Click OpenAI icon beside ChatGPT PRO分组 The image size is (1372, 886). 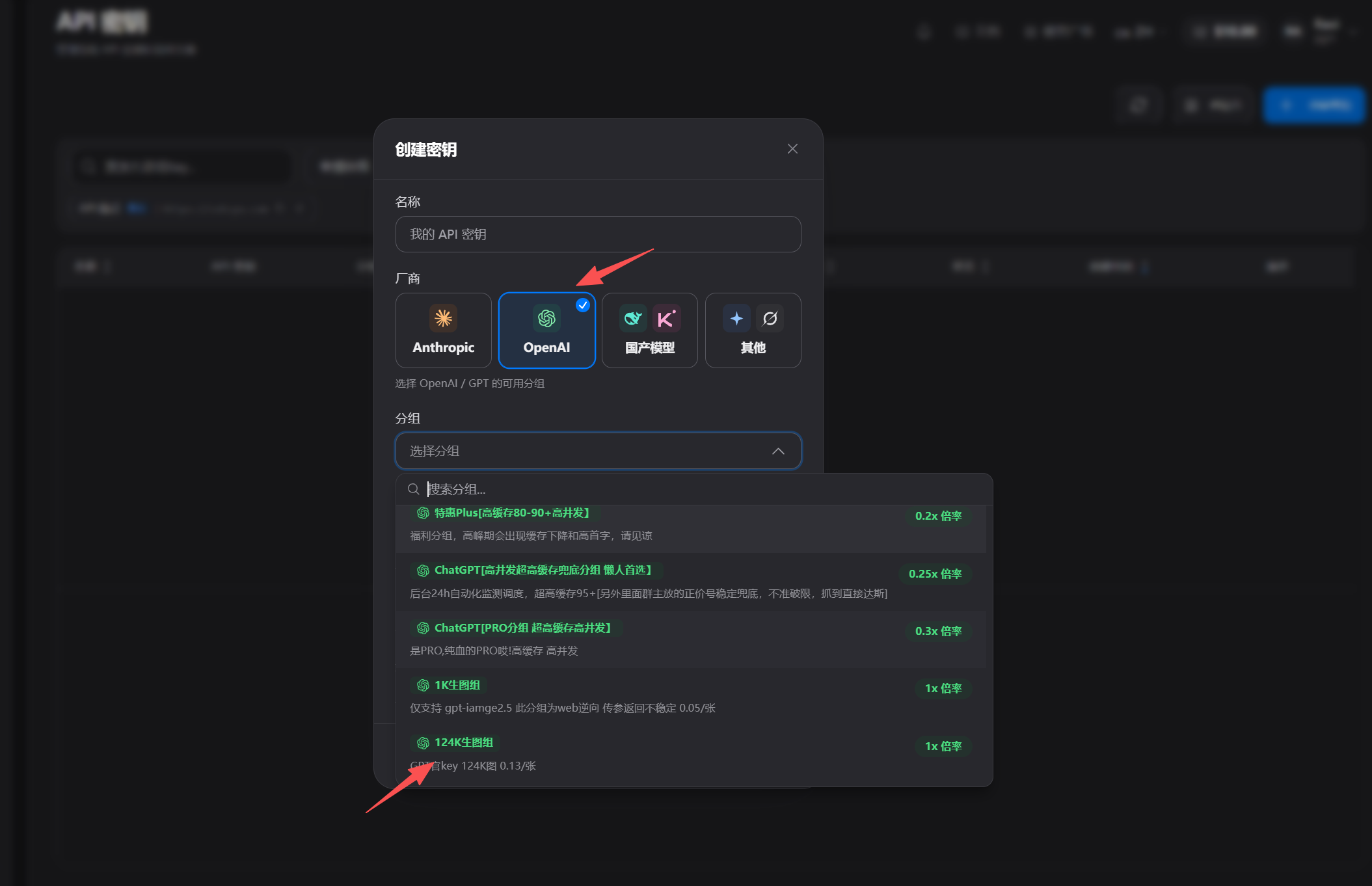[x=423, y=628]
